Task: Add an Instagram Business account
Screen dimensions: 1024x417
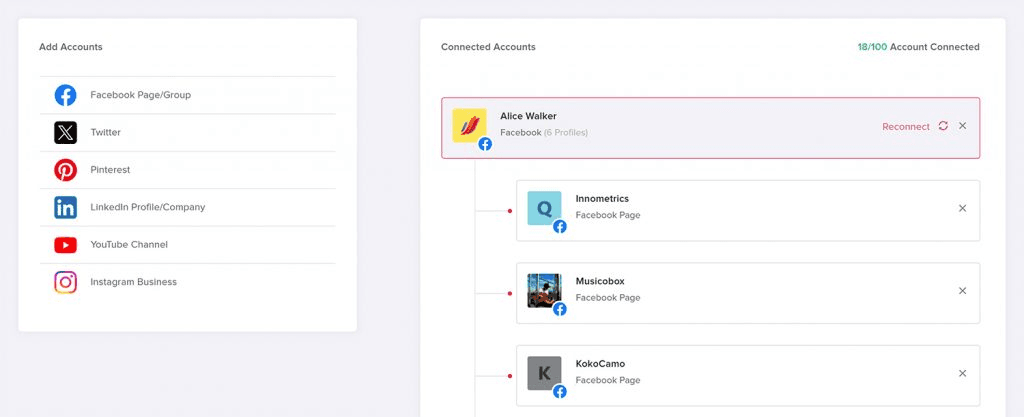Action: coord(187,282)
